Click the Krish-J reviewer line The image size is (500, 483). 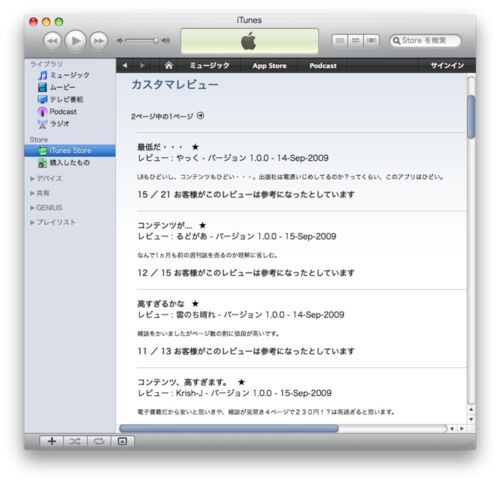234,393
